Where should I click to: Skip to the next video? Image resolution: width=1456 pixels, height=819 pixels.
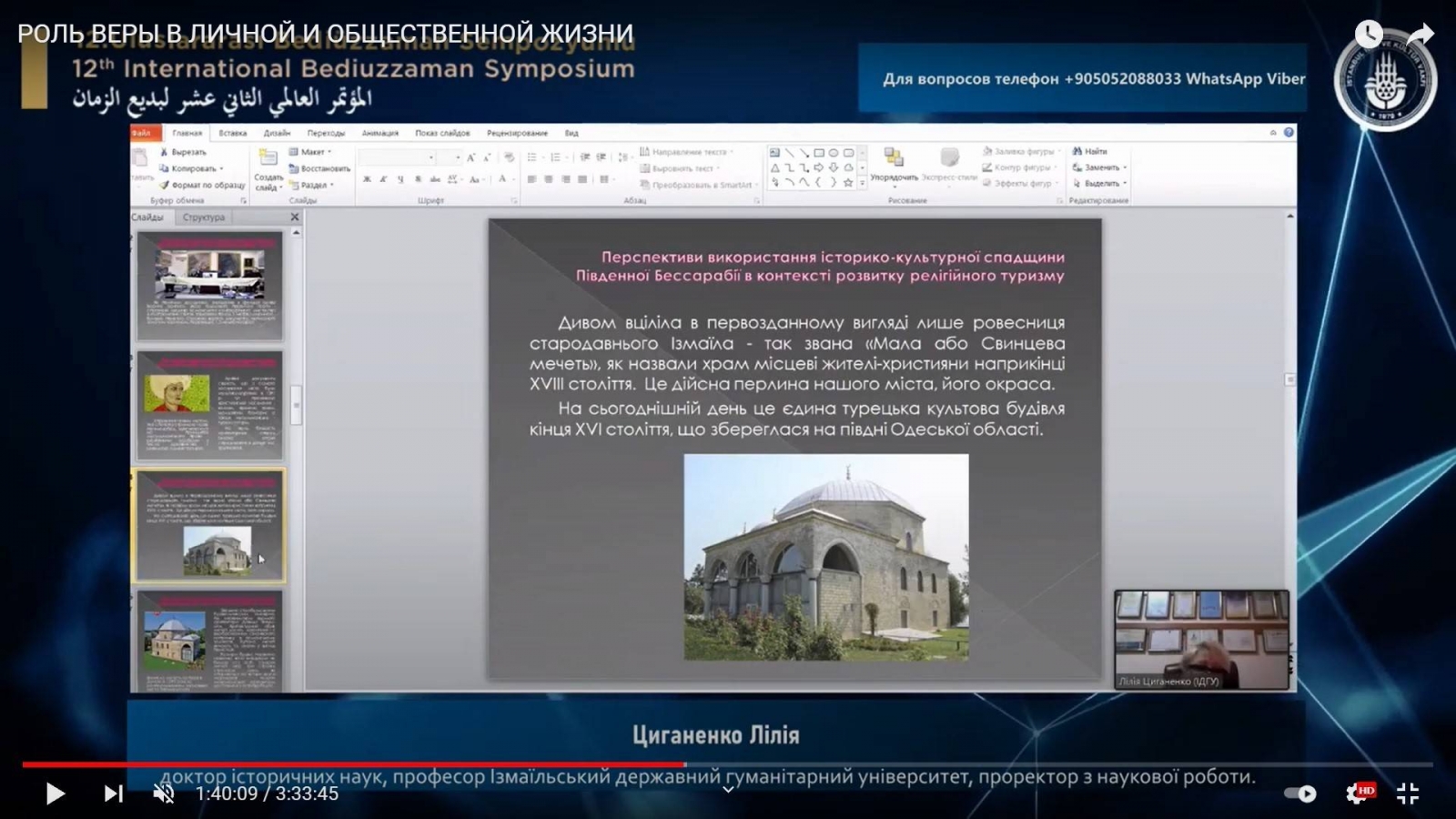click(x=113, y=794)
